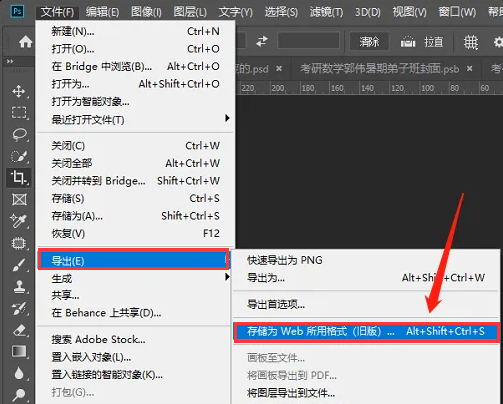
Task: Choose 在 Bridge 中浏览(B)...
Action: click(136, 67)
